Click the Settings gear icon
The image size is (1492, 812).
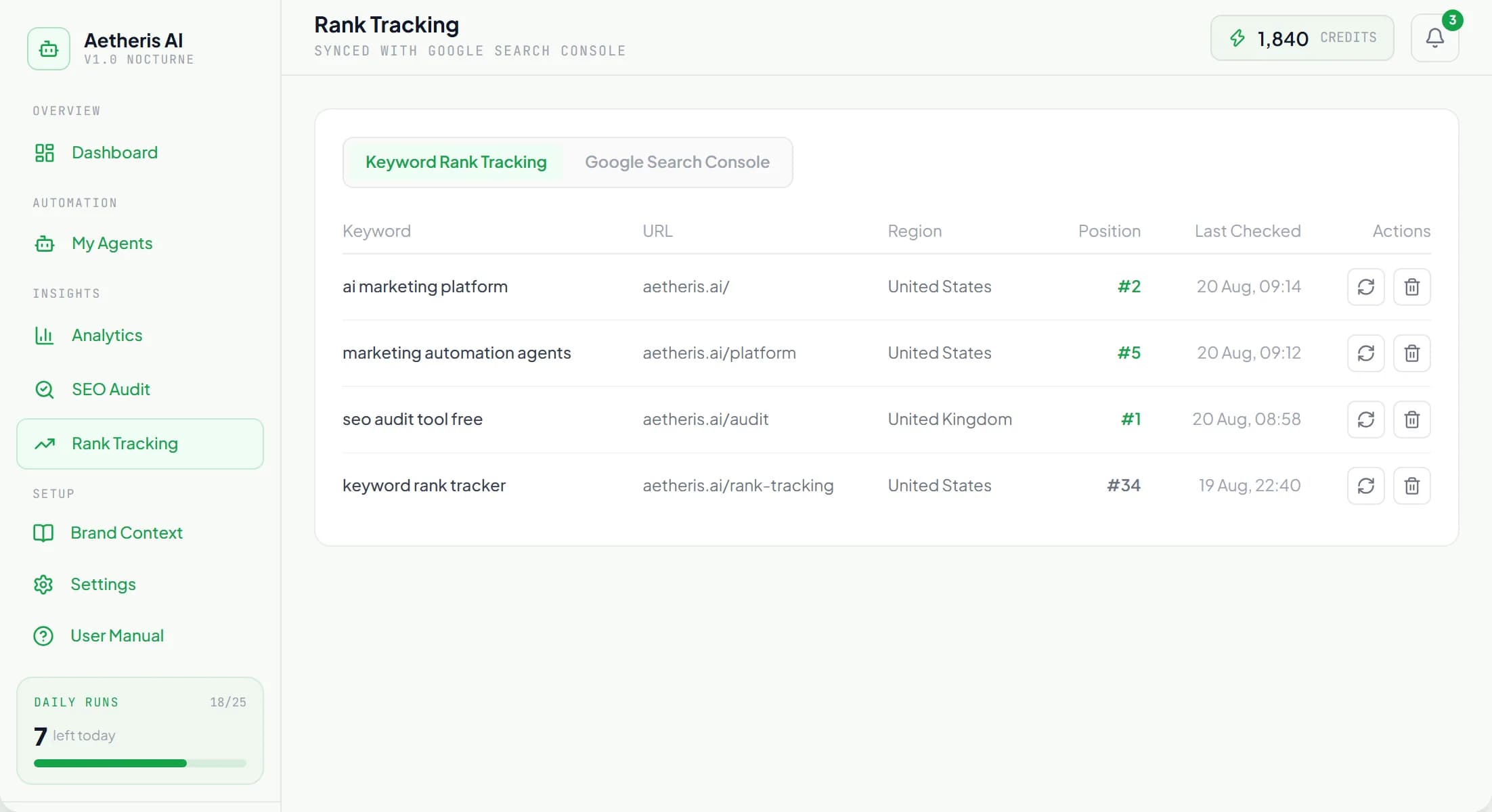tap(43, 585)
